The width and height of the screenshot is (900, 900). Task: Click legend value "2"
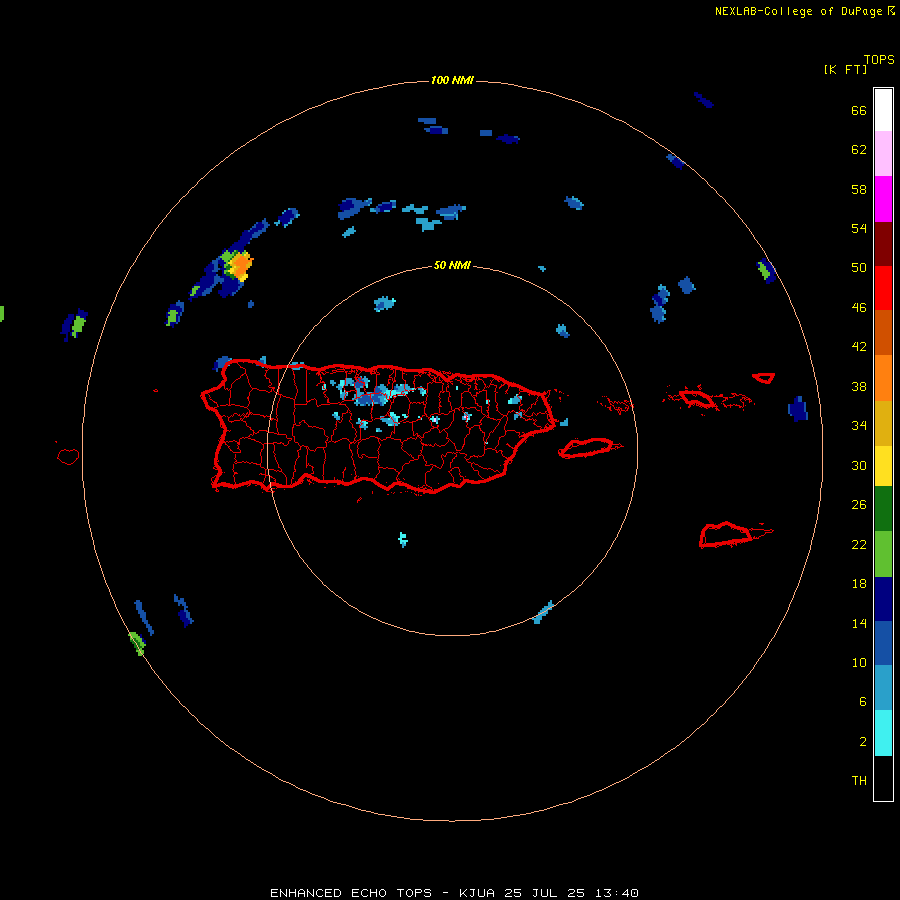click(863, 742)
